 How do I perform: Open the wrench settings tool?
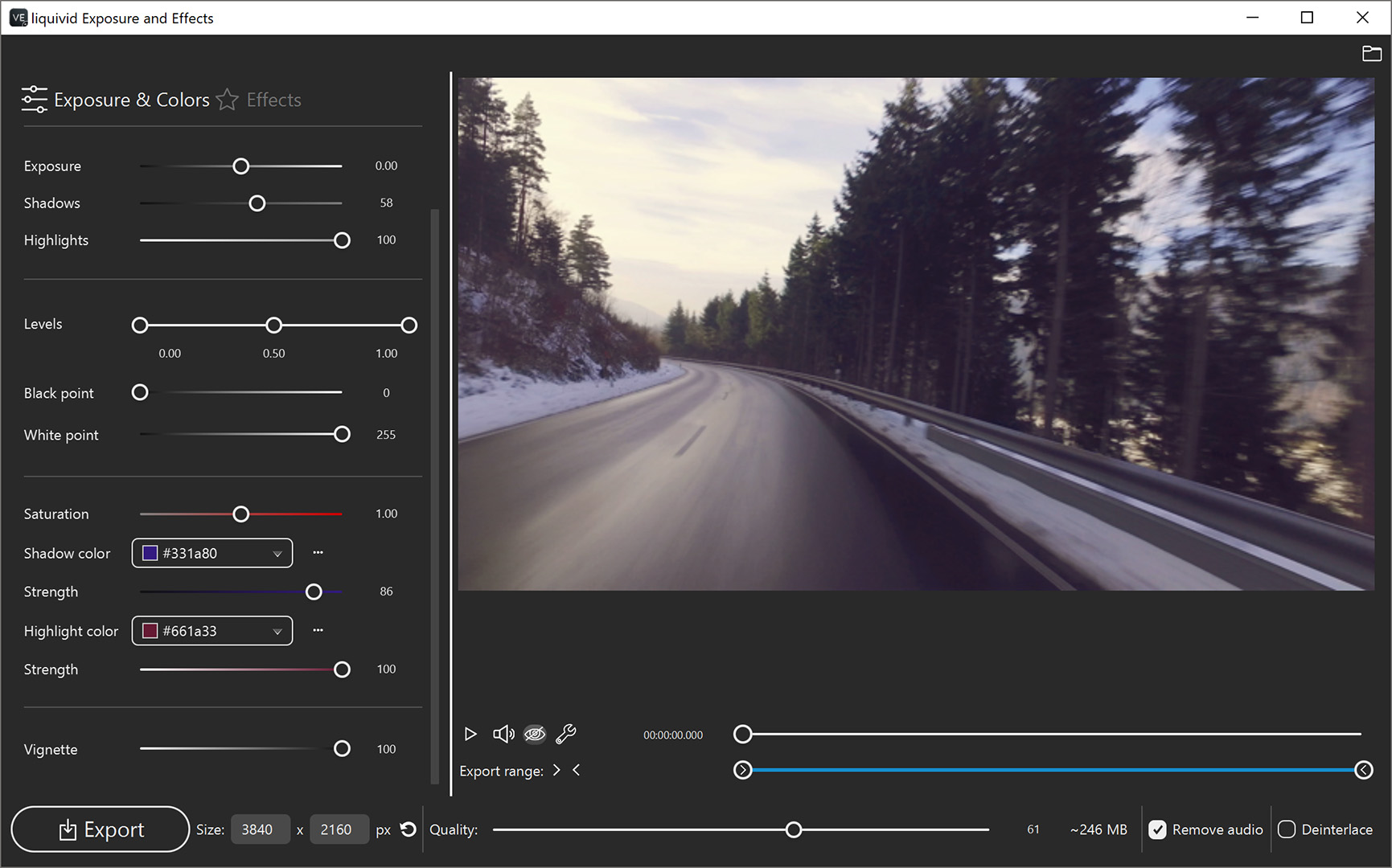coord(566,734)
